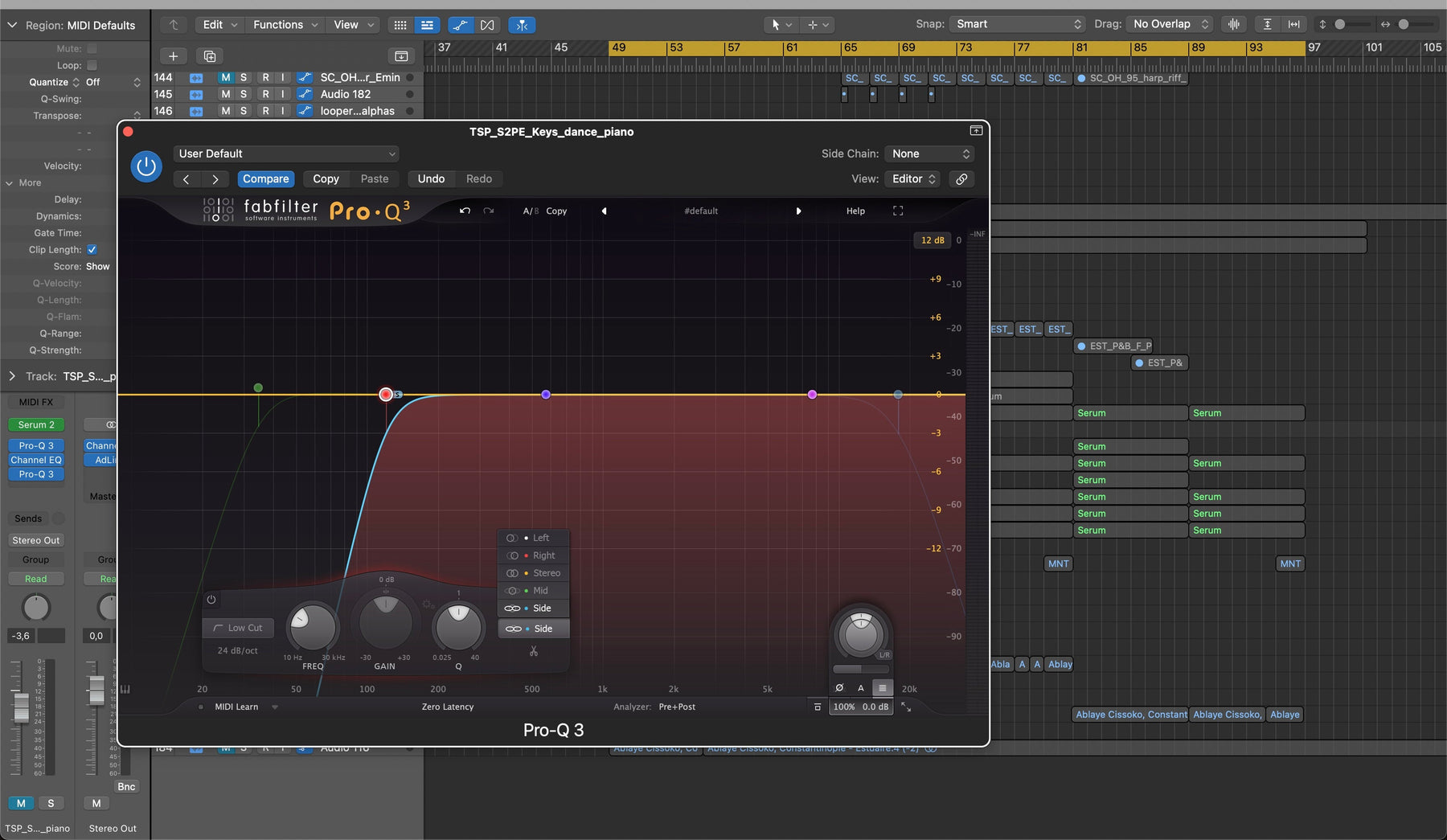Select Stereo in placement list
The width and height of the screenshot is (1447, 840).
(534, 573)
